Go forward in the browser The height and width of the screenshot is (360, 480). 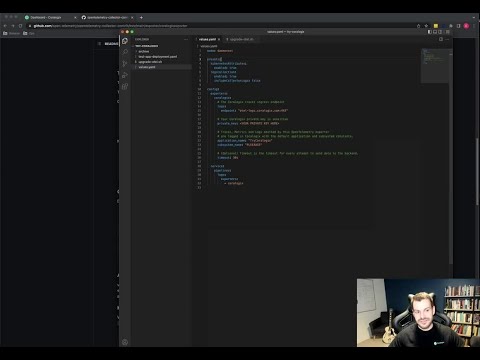13,26
